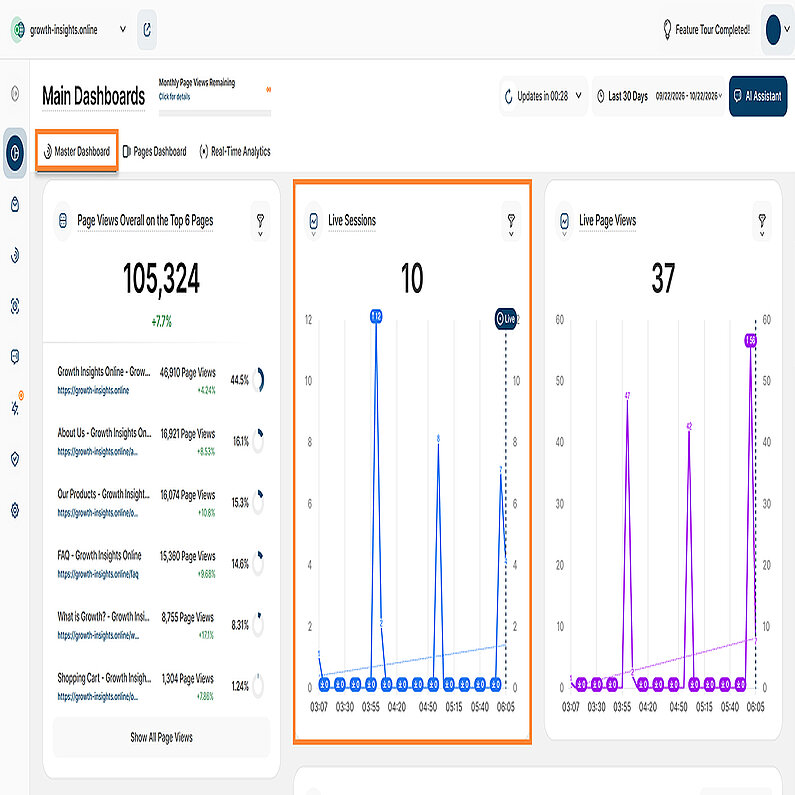This screenshot has height=795, width=795.
Task: Open the shield checkmark sidebar icon
Action: [x=15, y=459]
